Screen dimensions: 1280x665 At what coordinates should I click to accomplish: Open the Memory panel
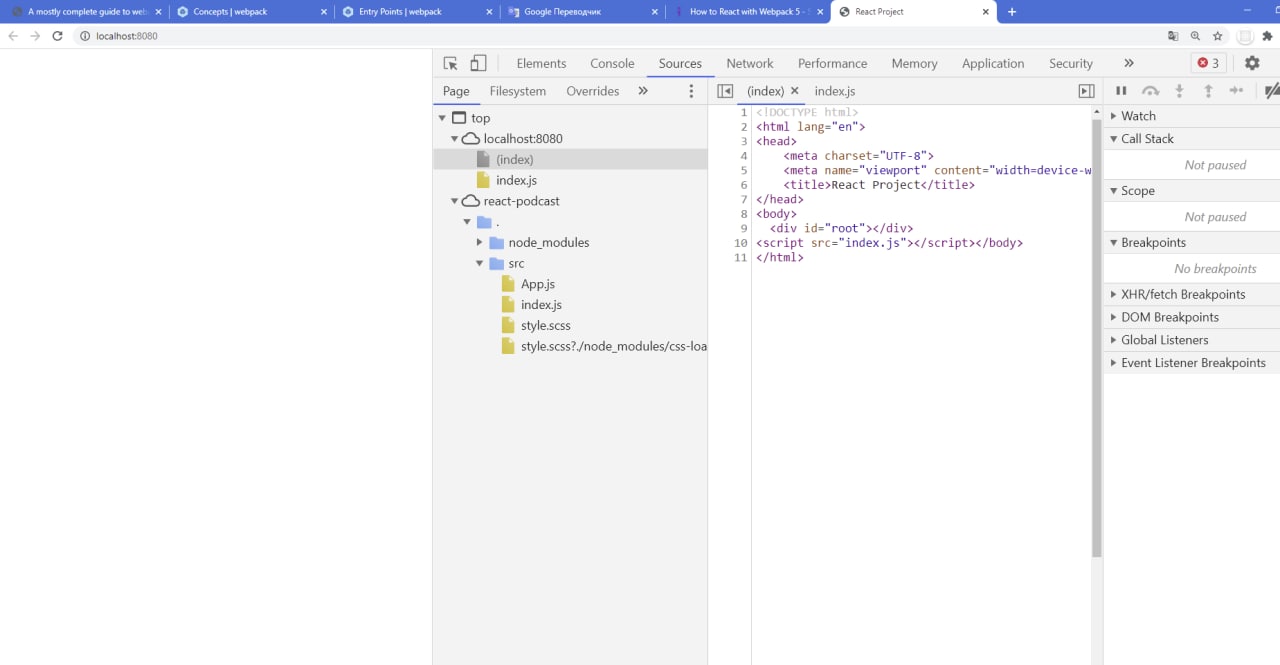914,63
